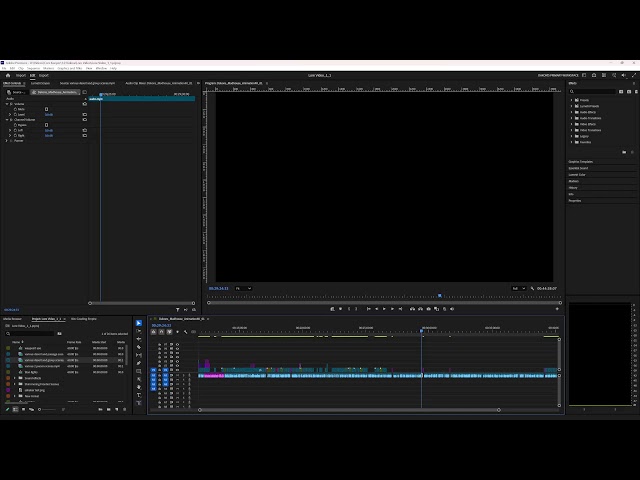Image resolution: width=640 pixels, height=480 pixels.
Task: Toggle Project writable pencil icon
Action: click(7, 409)
